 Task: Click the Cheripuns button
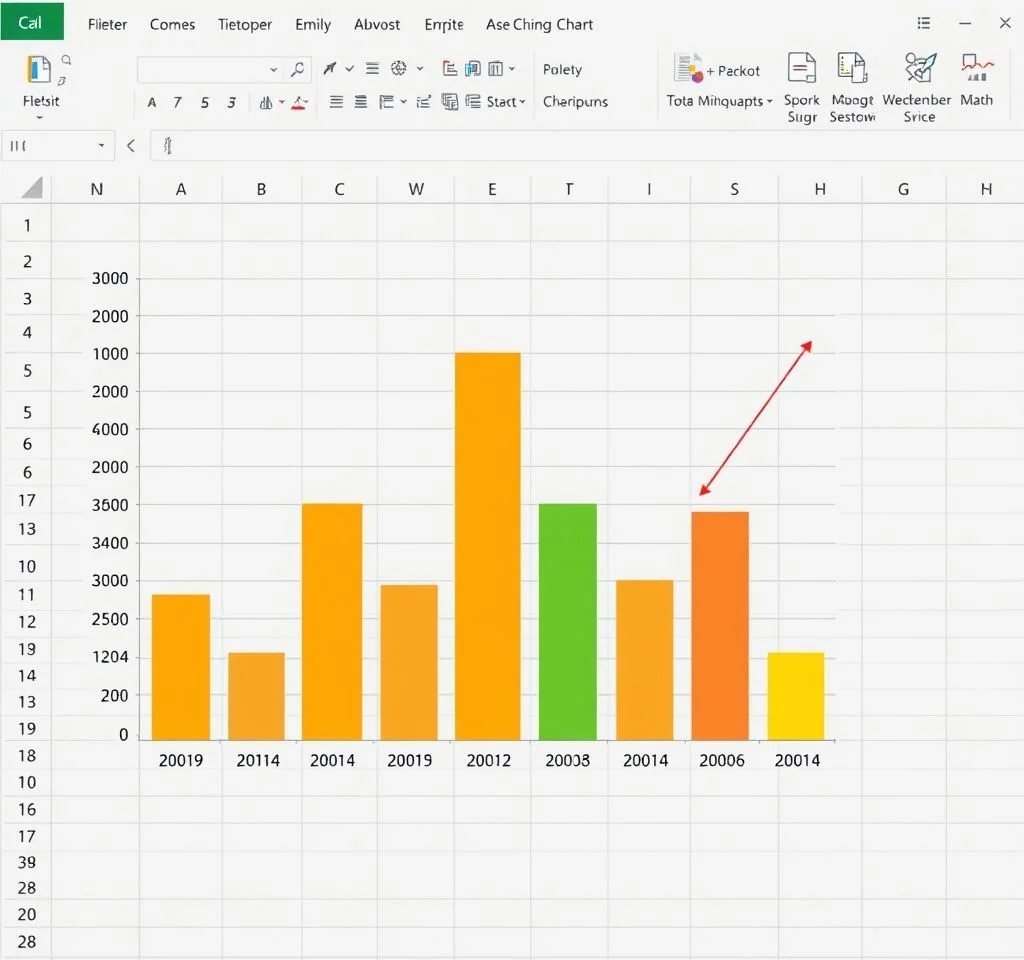pos(575,101)
